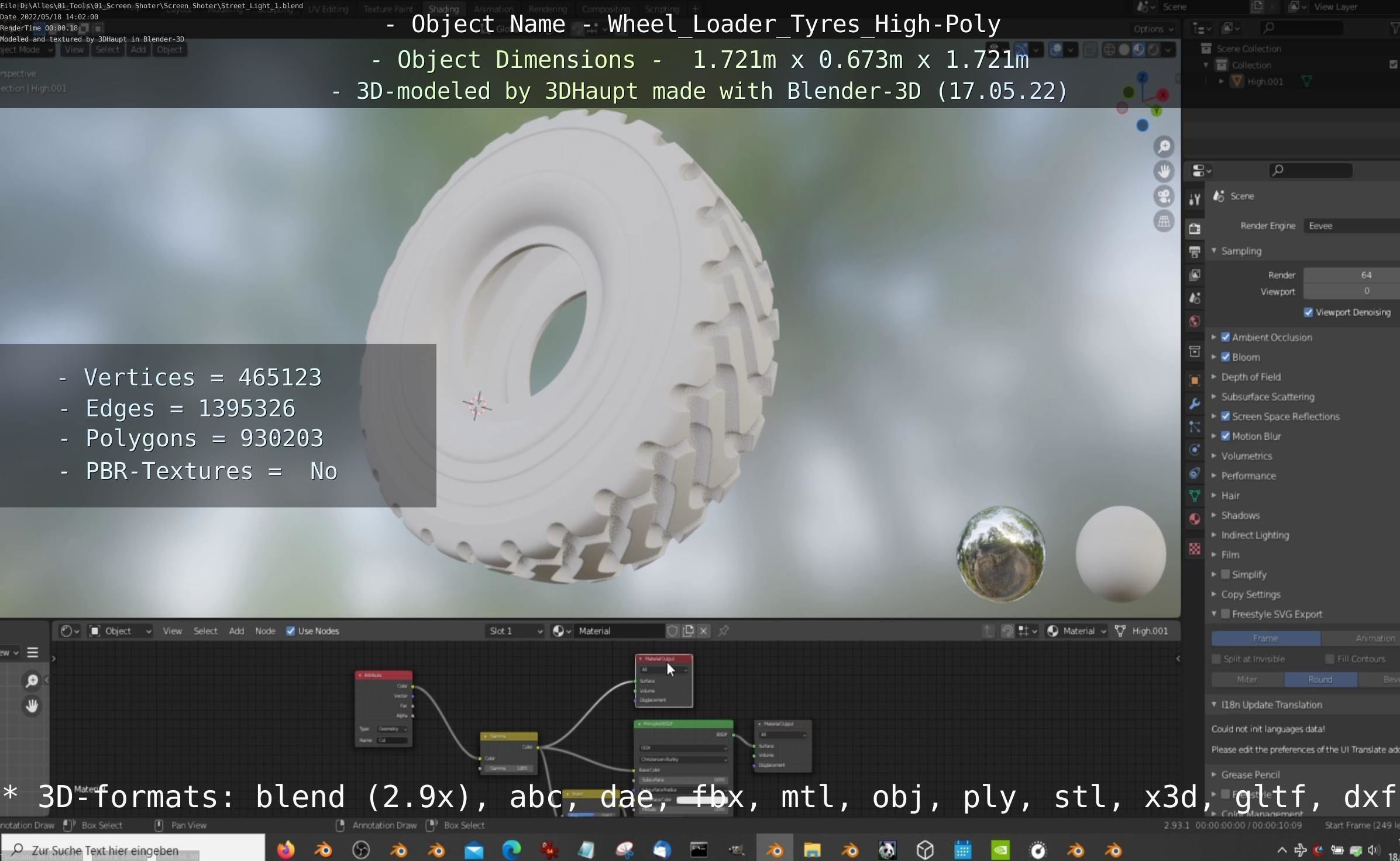The height and width of the screenshot is (861, 1400).
Task: Click the magnifier zoom icon in node editor
Action: pyautogui.click(x=32, y=681)
